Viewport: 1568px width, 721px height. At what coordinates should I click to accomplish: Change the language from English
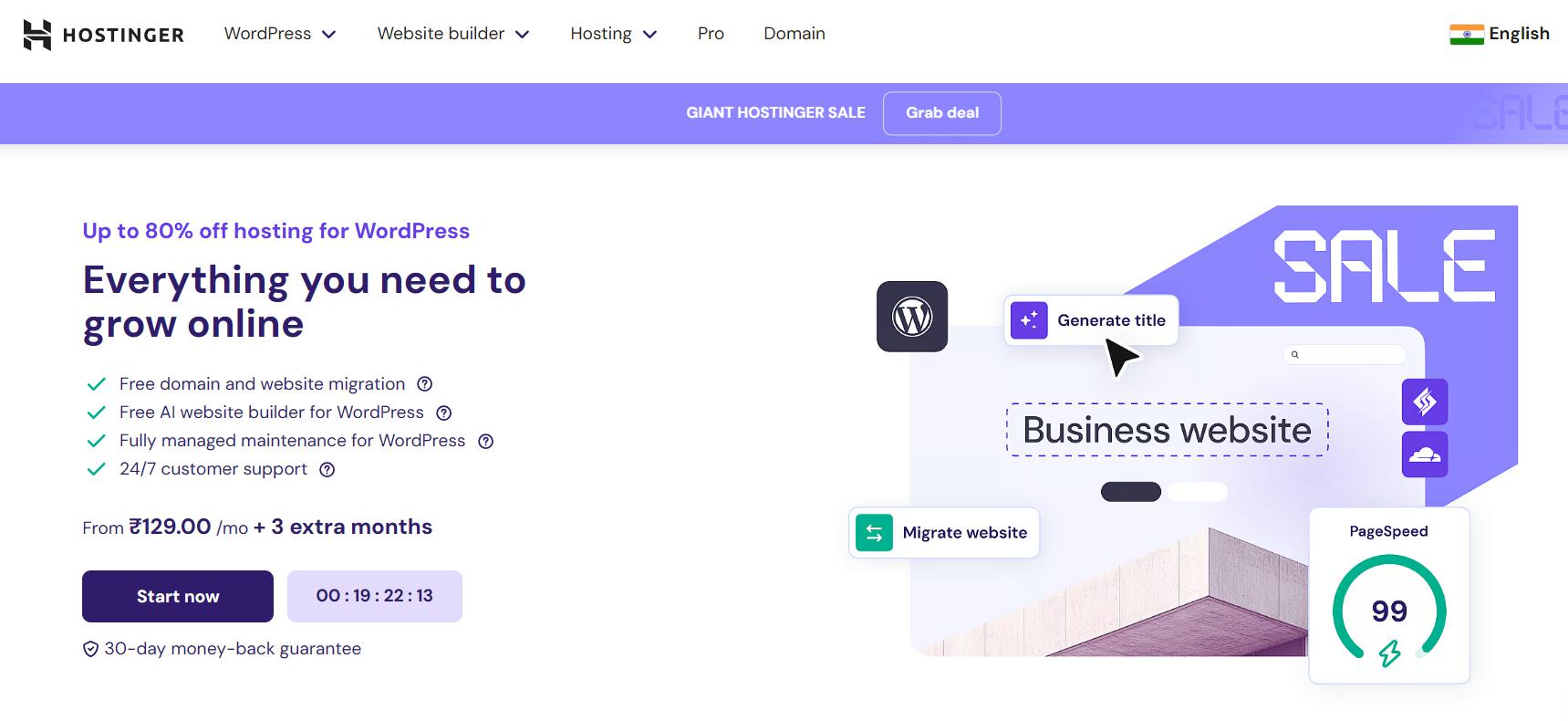point(1519,34)
